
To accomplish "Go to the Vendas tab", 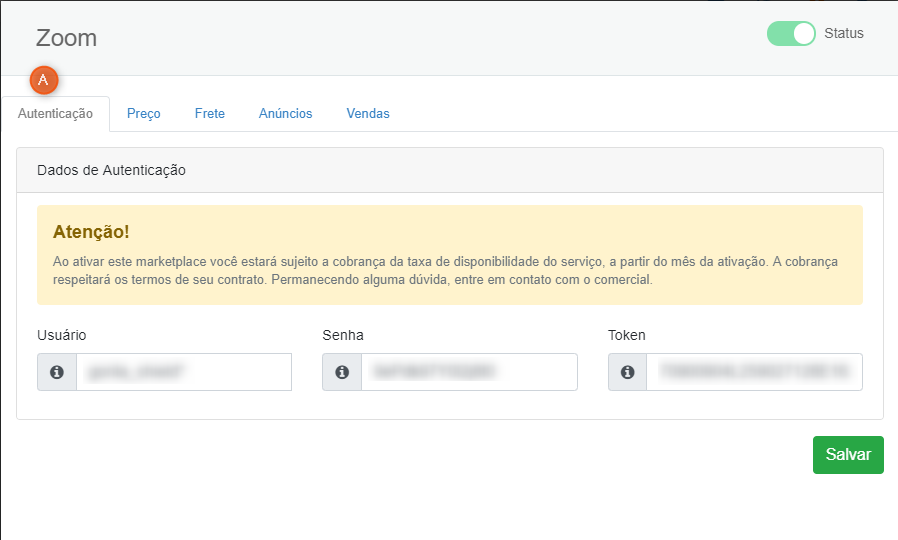I will pyautogui.click(x=368, y=113).
